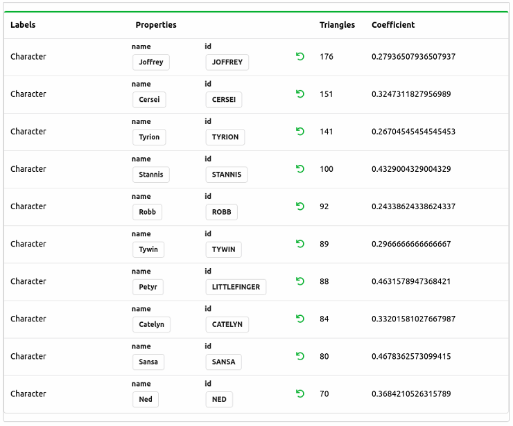Click the green refresh icon in Stannis row

[x=300, y=169]
